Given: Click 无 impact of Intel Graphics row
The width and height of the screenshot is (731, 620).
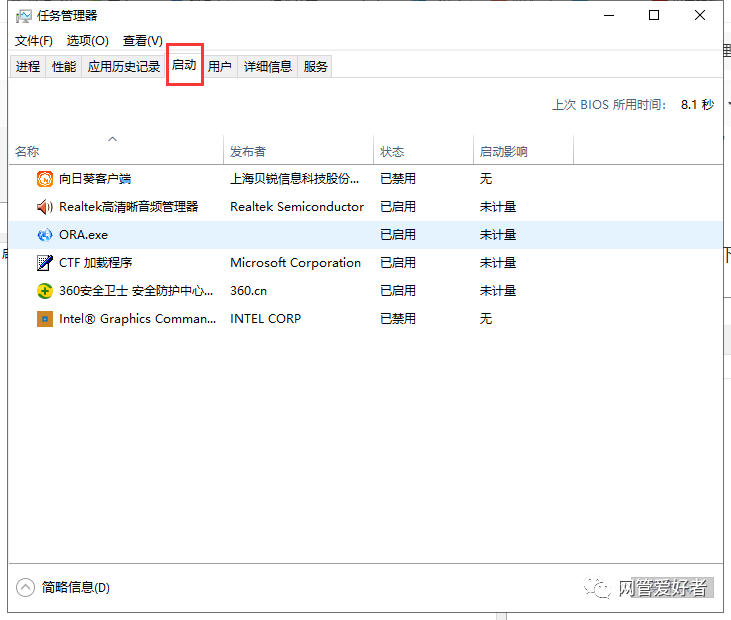Looking at the screenshot, I should [486, 319].
